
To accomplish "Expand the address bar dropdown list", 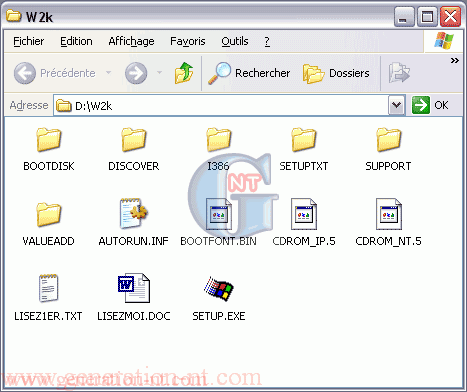I will (397, 105).
